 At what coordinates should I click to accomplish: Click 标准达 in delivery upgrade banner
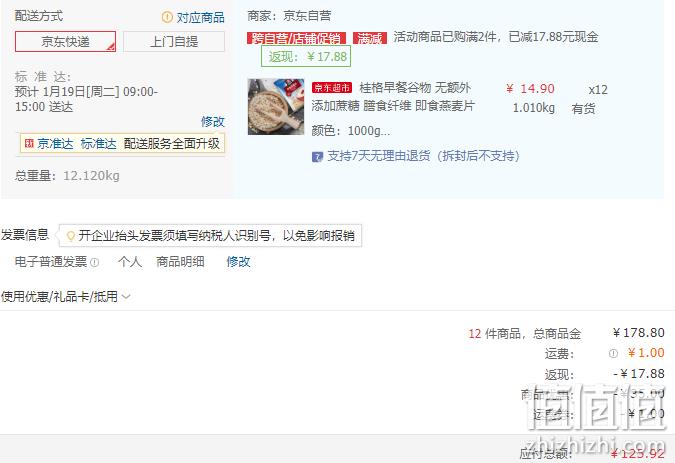99,143
